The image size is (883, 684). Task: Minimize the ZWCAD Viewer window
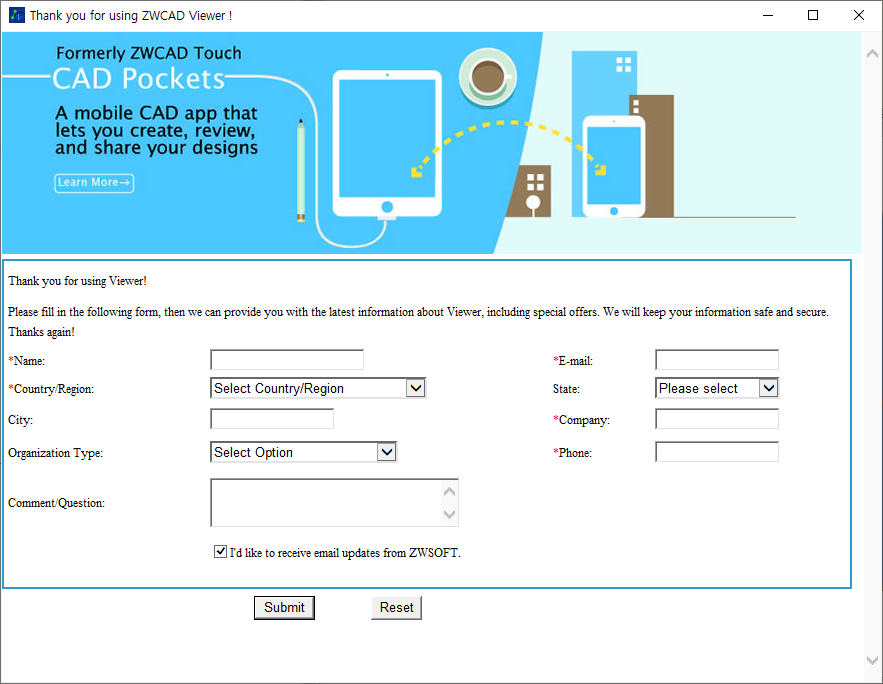coord(768,15)
